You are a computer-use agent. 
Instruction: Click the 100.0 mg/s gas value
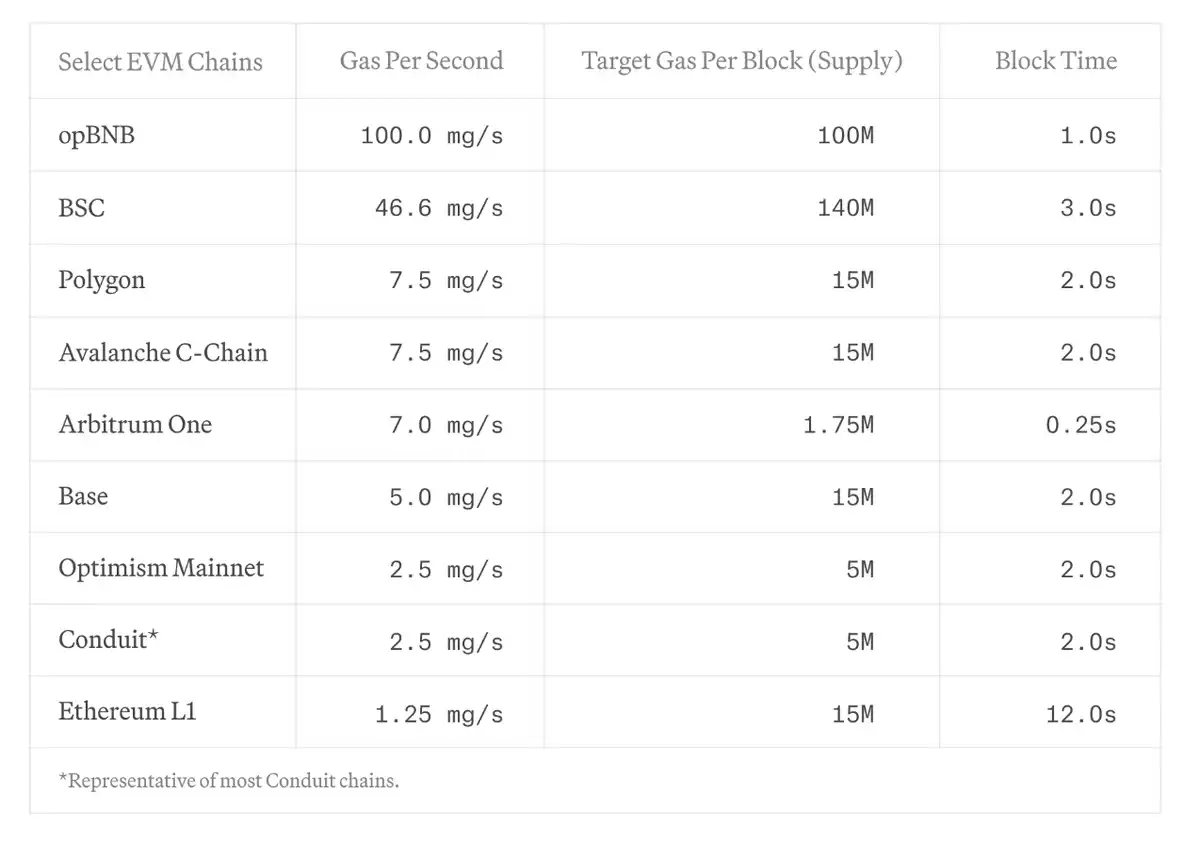coord(431,136)
